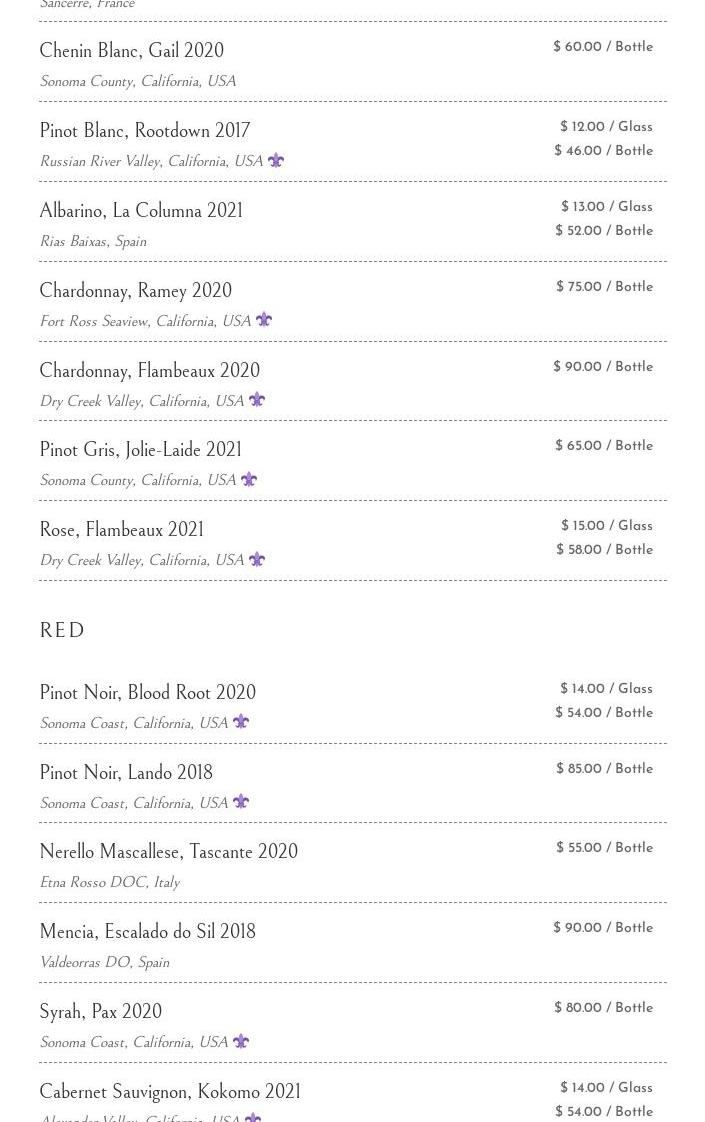This screenshot has height=1122, width=705.
Task: Click the RED section heading
Action: 62,631
